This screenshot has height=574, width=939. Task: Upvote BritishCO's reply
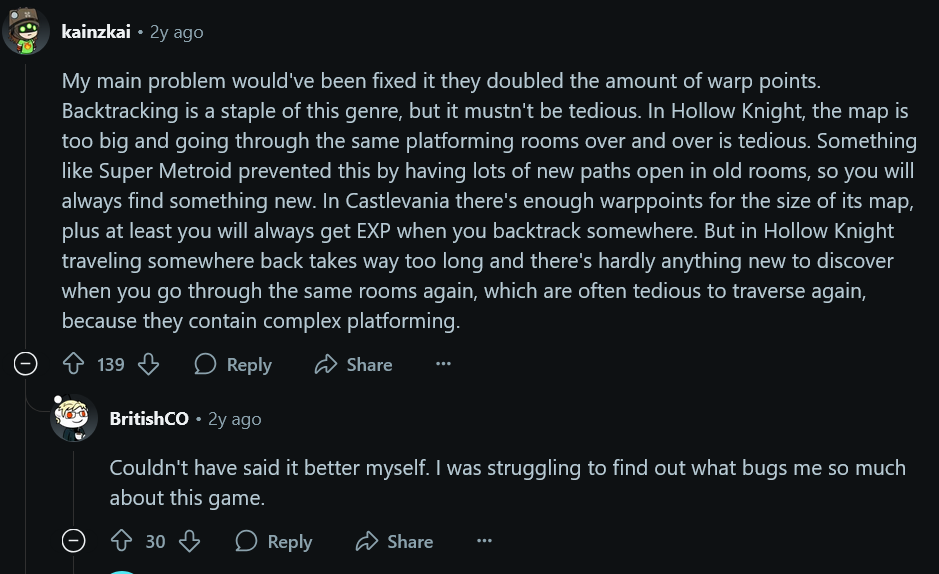coord(122,542)
